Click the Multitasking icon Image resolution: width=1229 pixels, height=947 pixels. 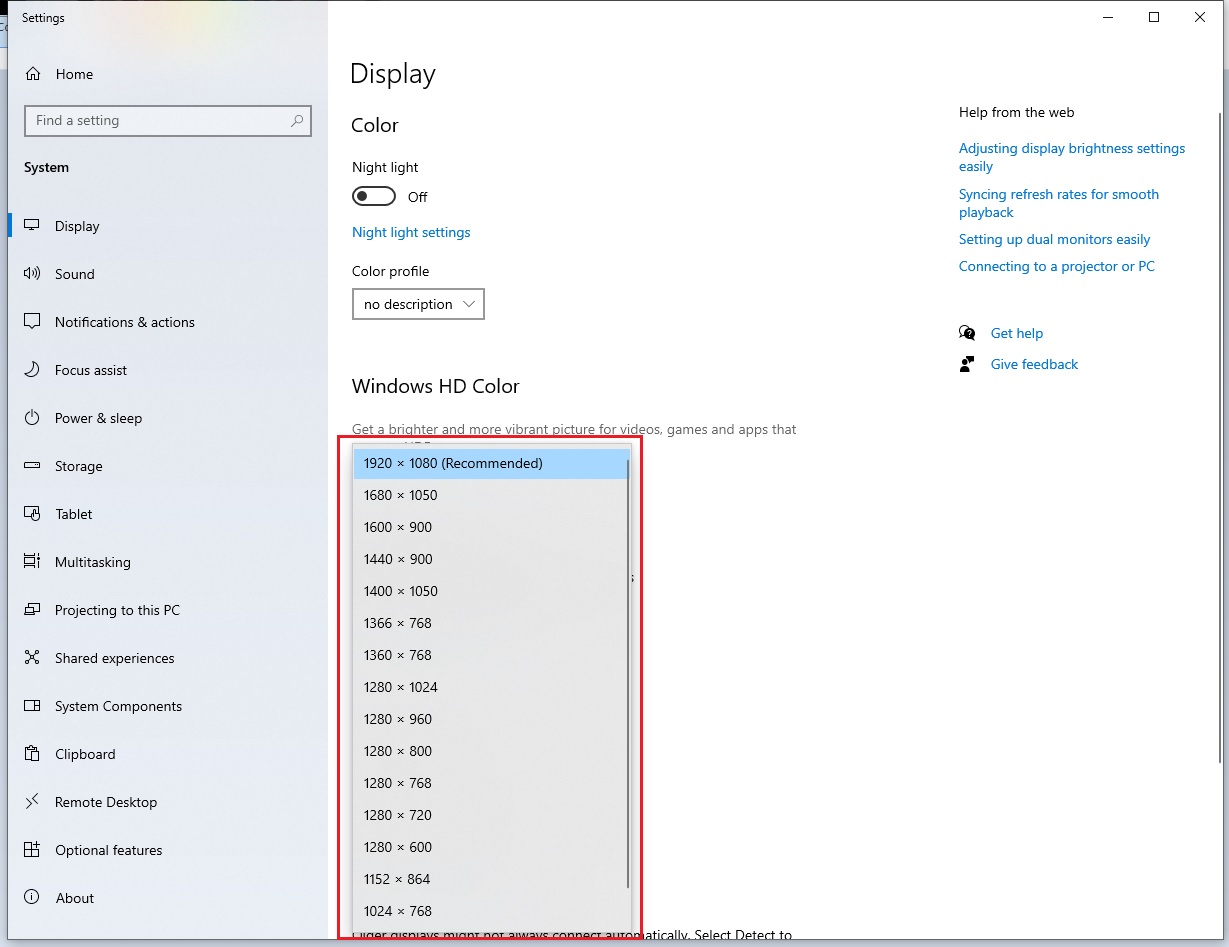pyautogui.click(x=33, y=562)
